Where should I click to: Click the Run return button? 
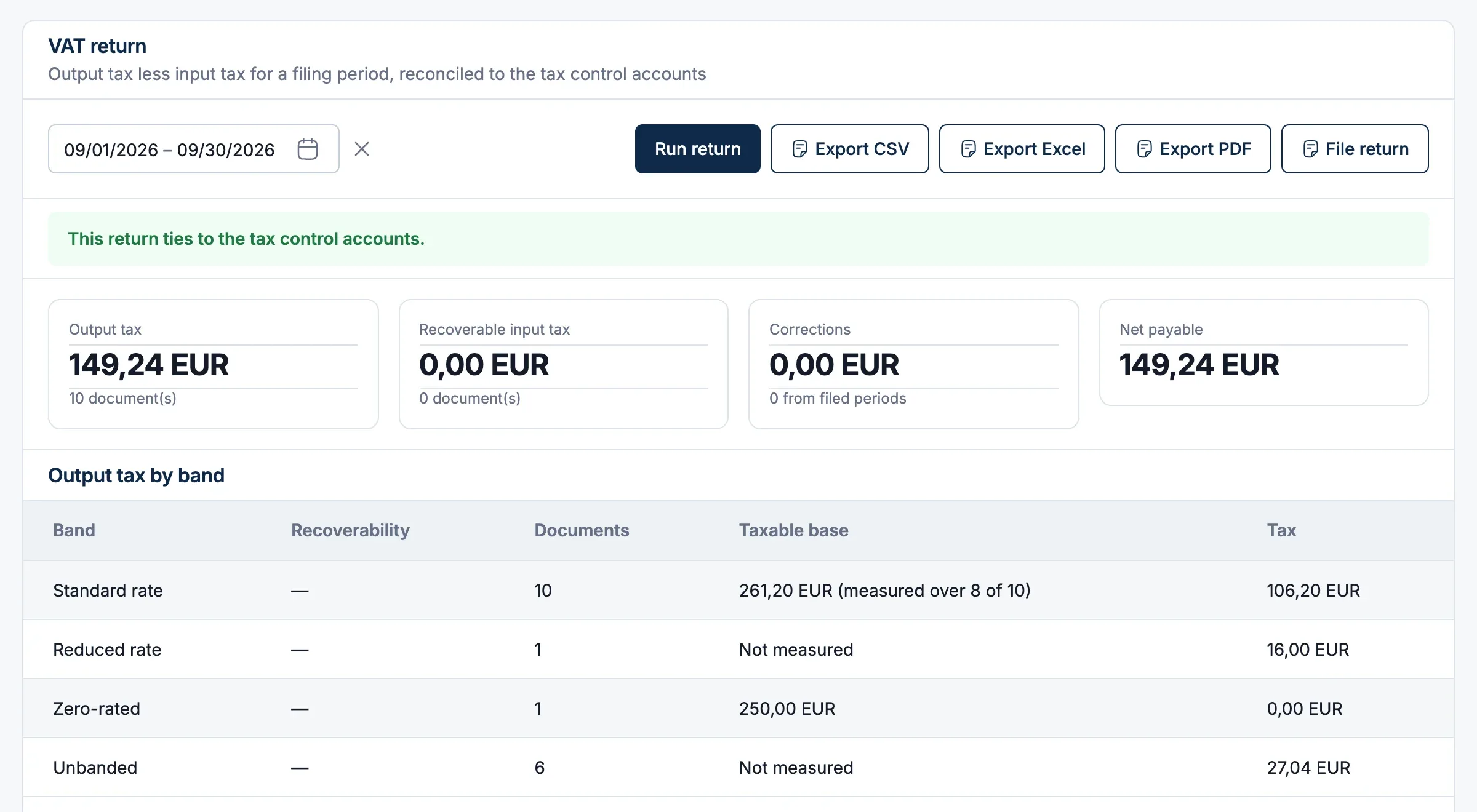coord(697,149)
